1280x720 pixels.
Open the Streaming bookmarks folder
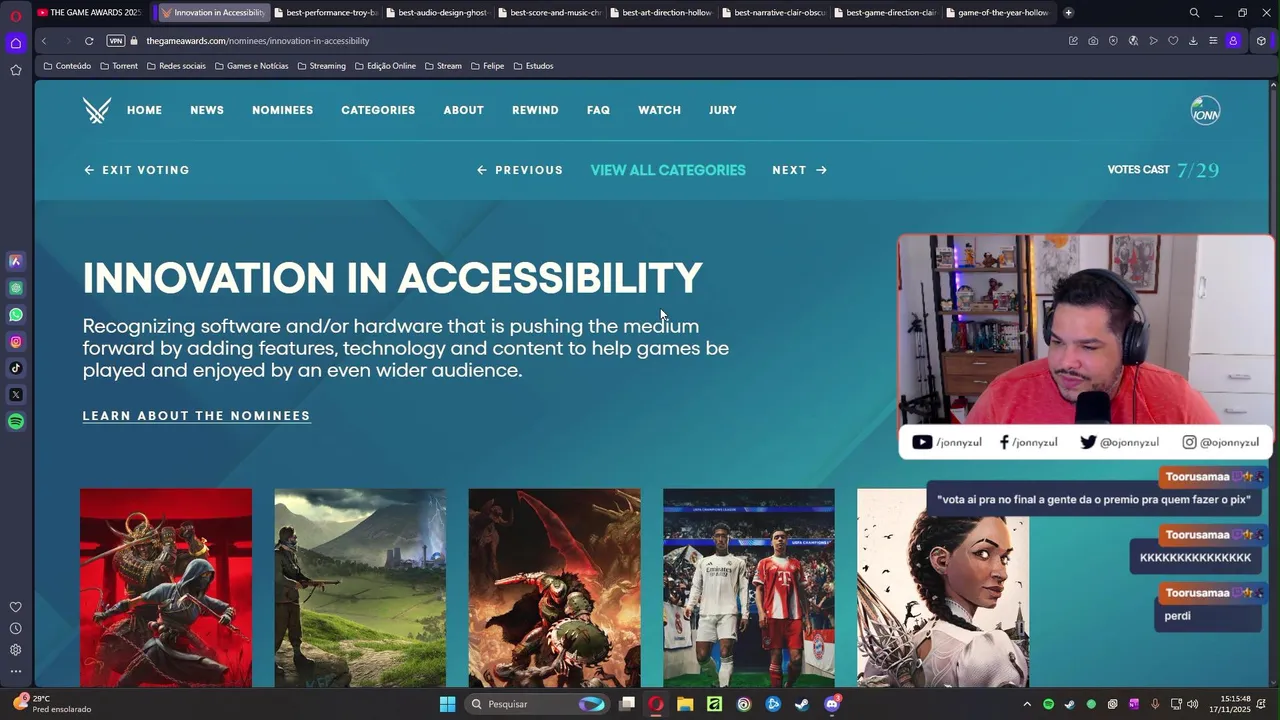click(x=321, y=66)
